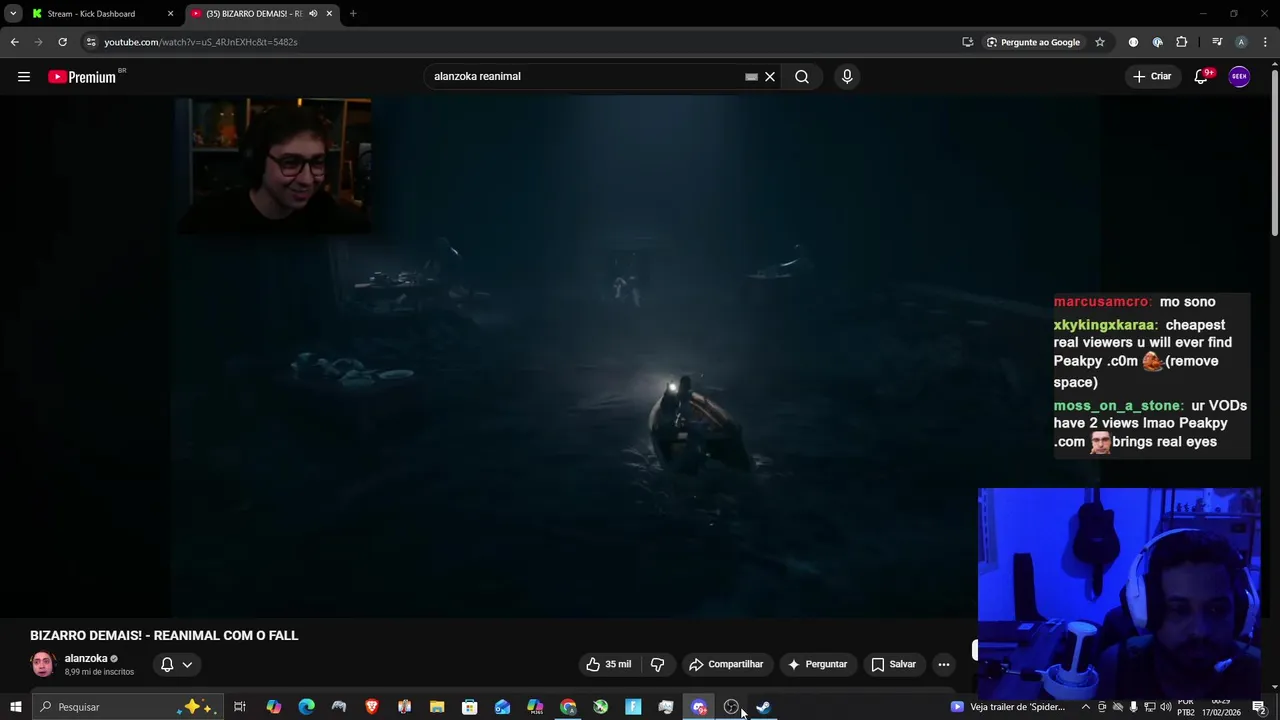The image size is (1280, 720).
Task: Open alanzoka channel avatar
Action: (x=43, y=664)
